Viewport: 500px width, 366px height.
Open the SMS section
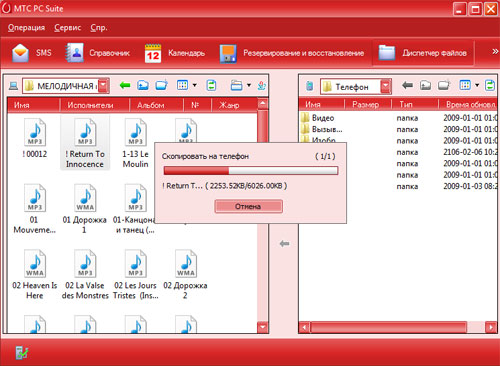32,53
